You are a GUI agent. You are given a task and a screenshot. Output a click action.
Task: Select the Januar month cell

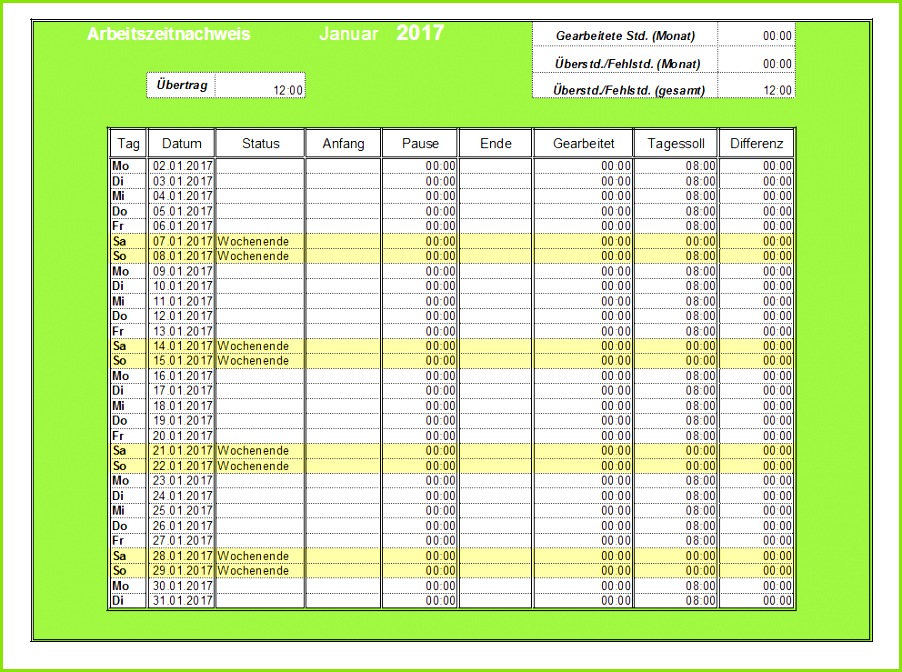tap(349, 34)
